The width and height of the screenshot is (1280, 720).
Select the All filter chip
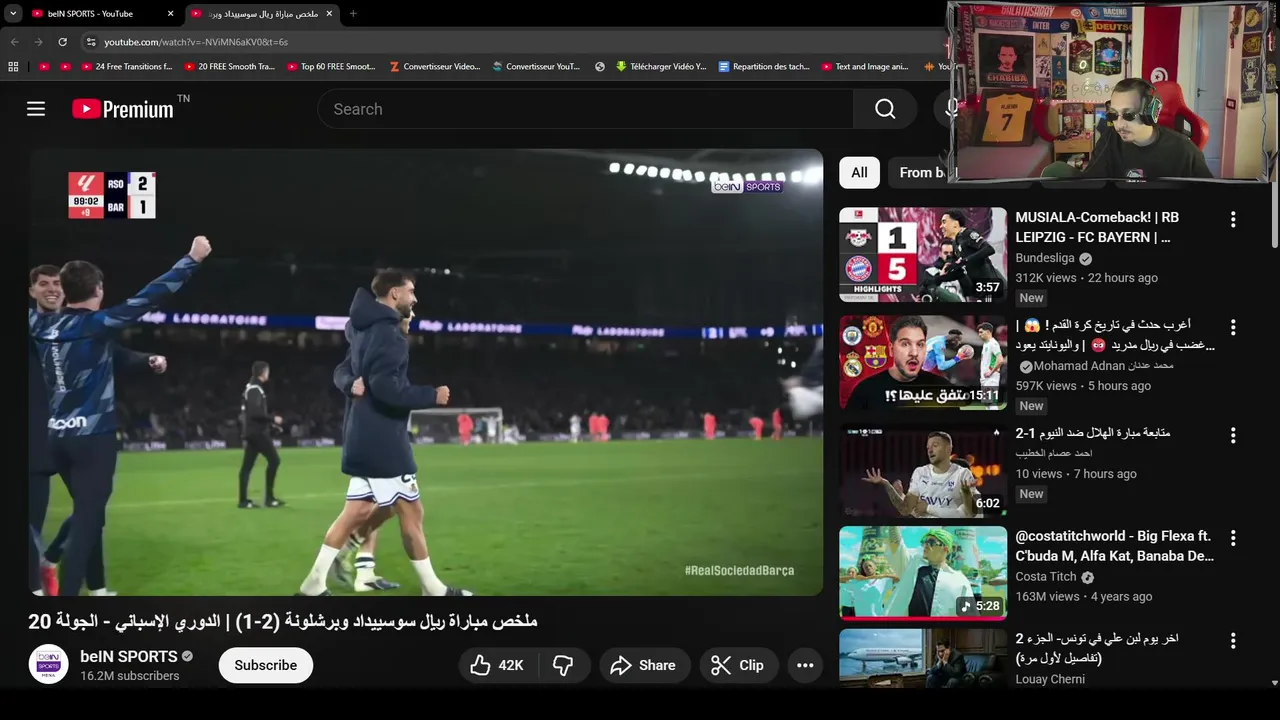point(859,173)
